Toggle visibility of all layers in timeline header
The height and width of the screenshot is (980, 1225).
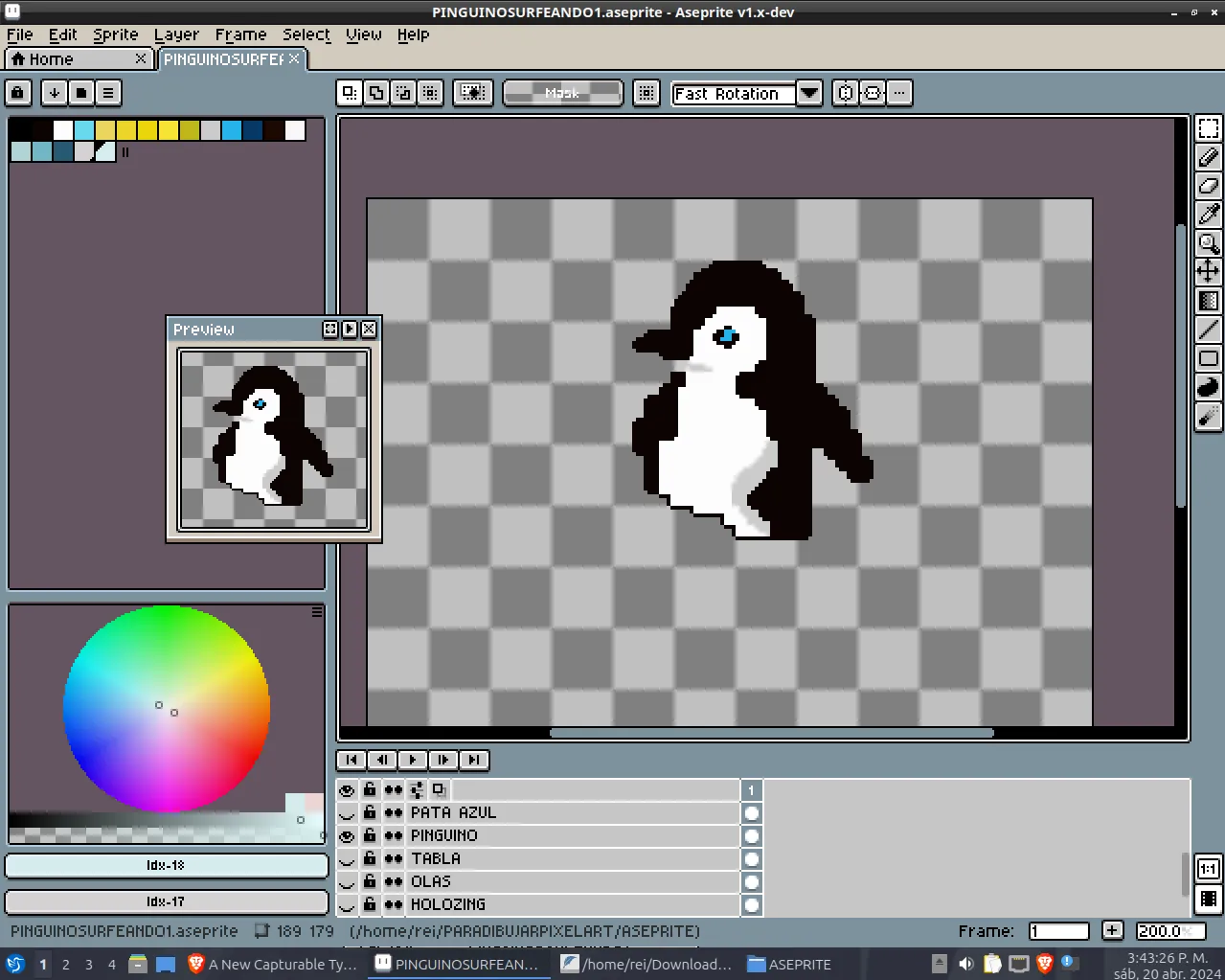[347, 790]
